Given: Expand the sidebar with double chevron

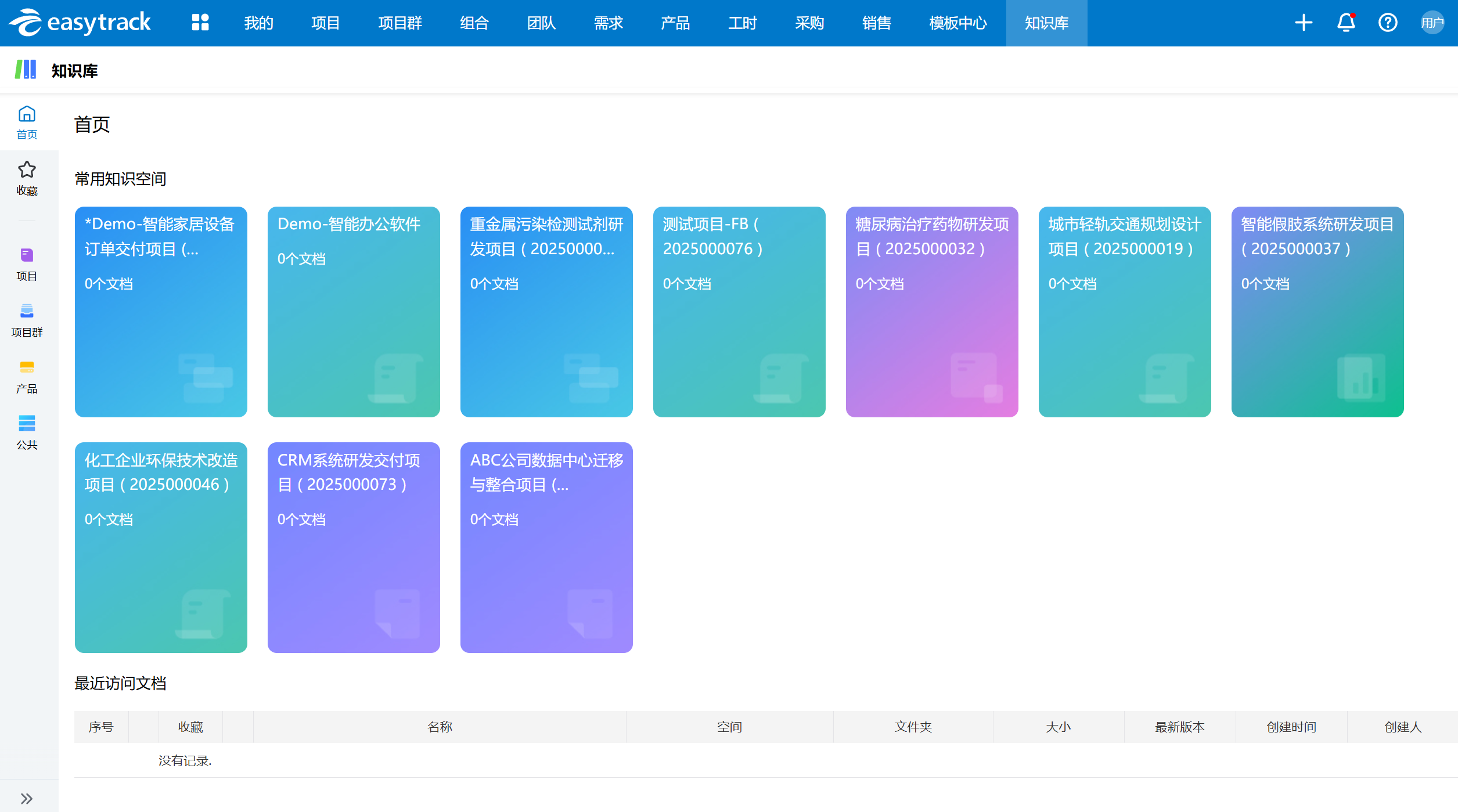Looking at the screenshot, I should [27, 799].
